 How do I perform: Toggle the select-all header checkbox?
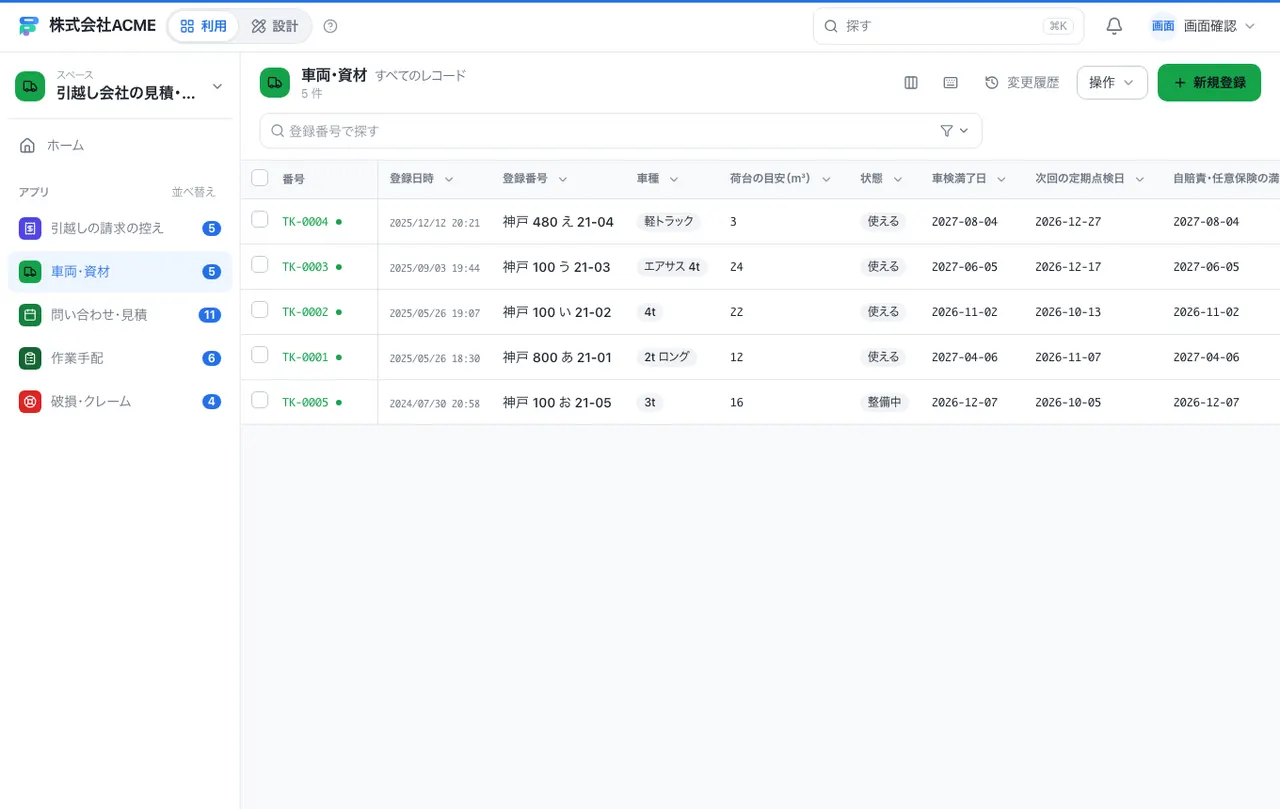pos(260,178)
